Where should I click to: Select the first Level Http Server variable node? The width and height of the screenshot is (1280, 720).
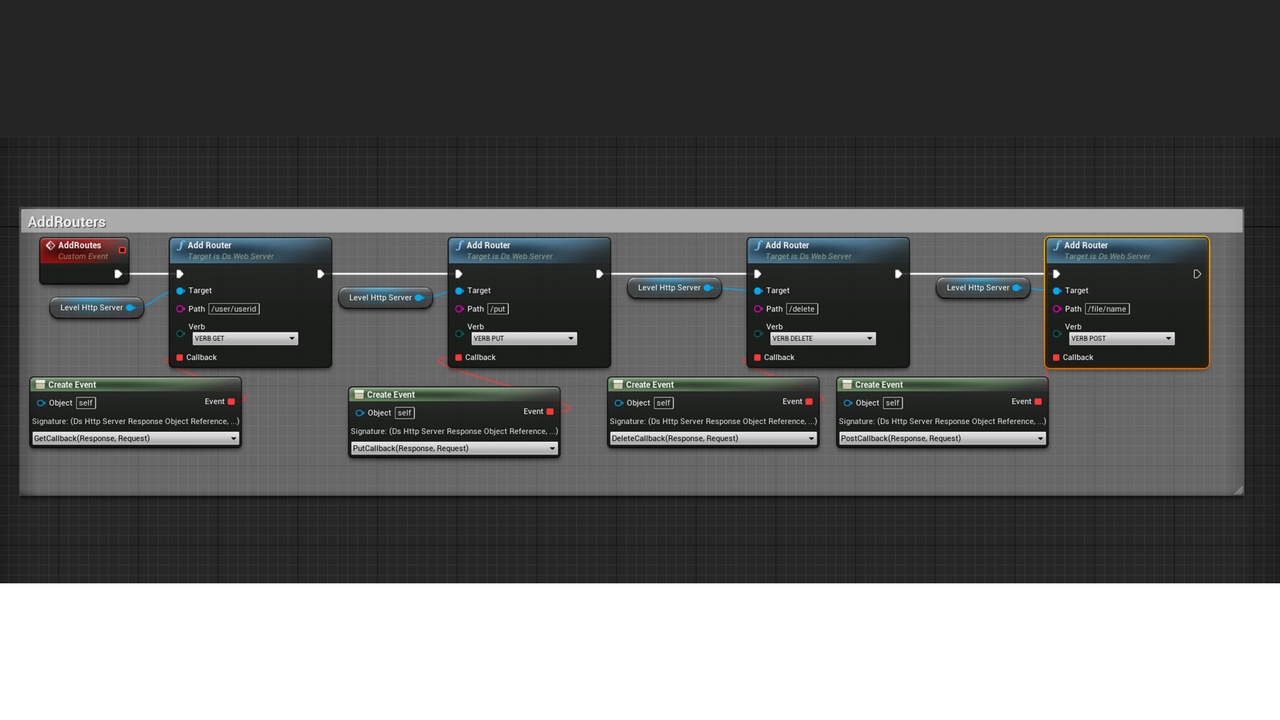click(x=91, y=308)
